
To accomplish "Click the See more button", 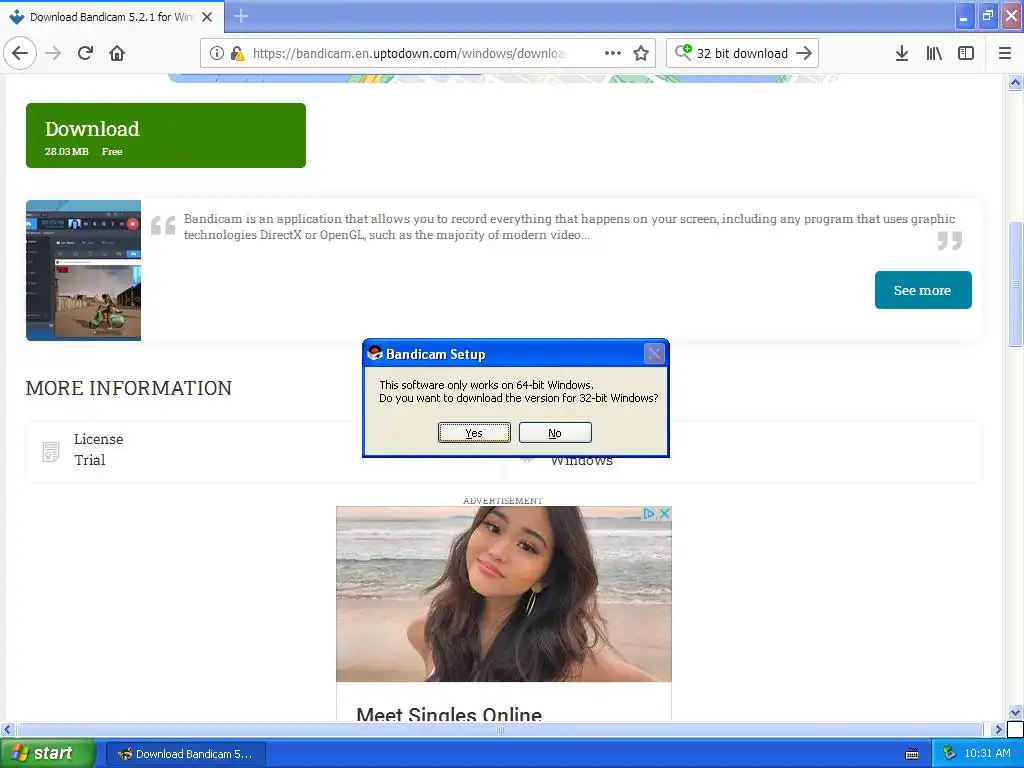I will pyautogui.click(x=923, y=290).
